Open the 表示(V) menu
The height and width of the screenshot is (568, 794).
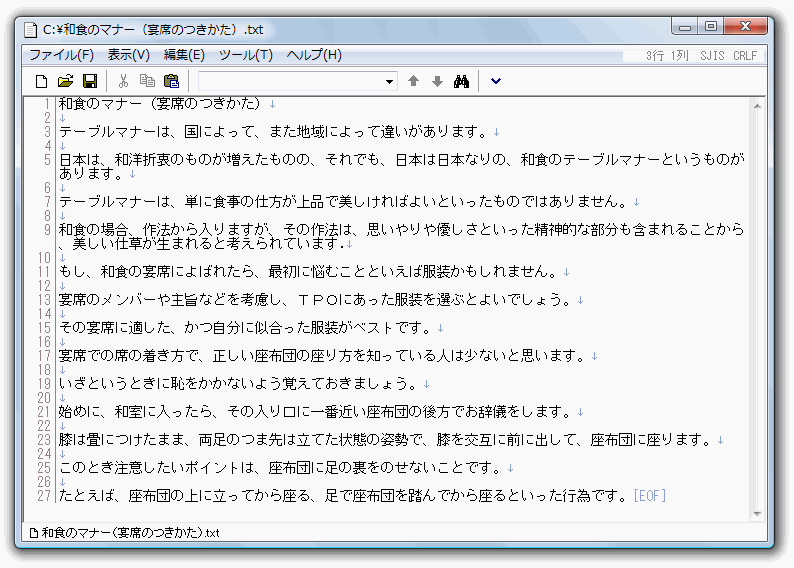pos(128,55)
